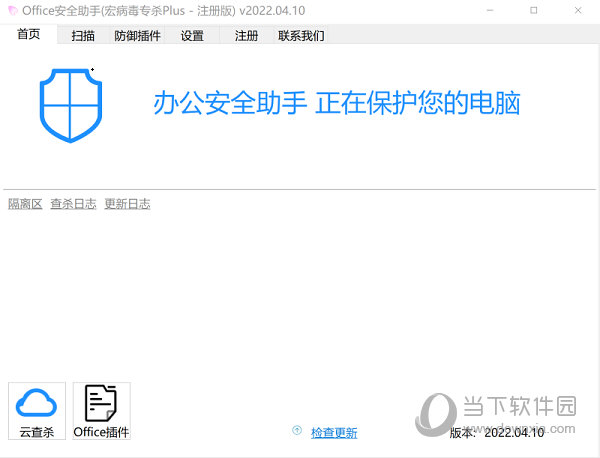Image resolution: width=600 pixels, height=458 pixels.
Task: Open the 联系我们 tab
Action: tap(301, 36)
